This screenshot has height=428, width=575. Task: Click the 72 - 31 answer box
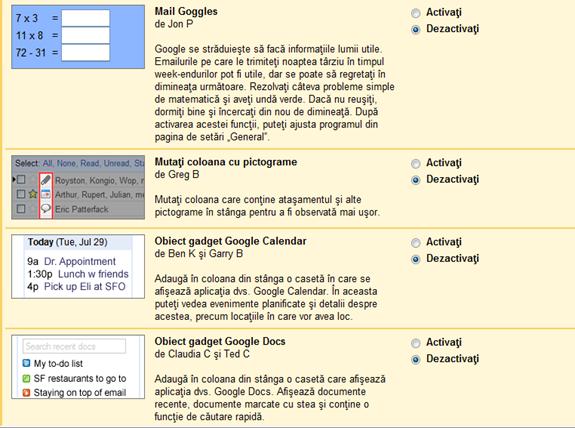[x=85, y=53]
